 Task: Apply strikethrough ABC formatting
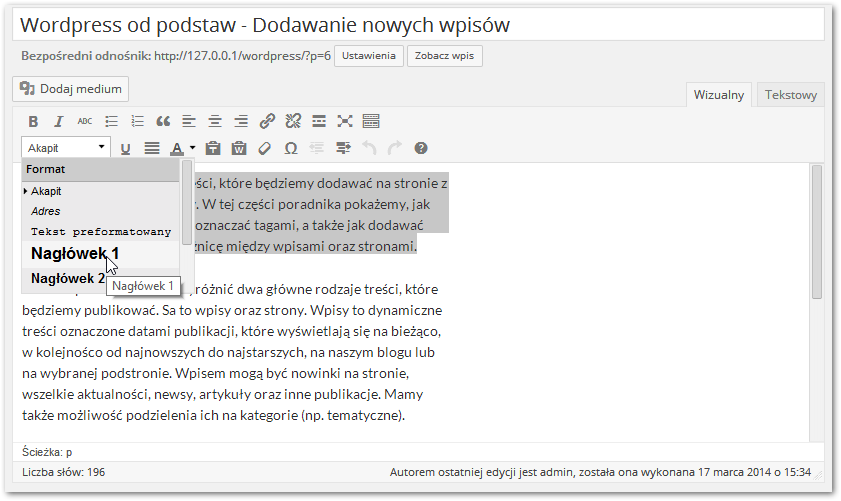coord(85,122)
